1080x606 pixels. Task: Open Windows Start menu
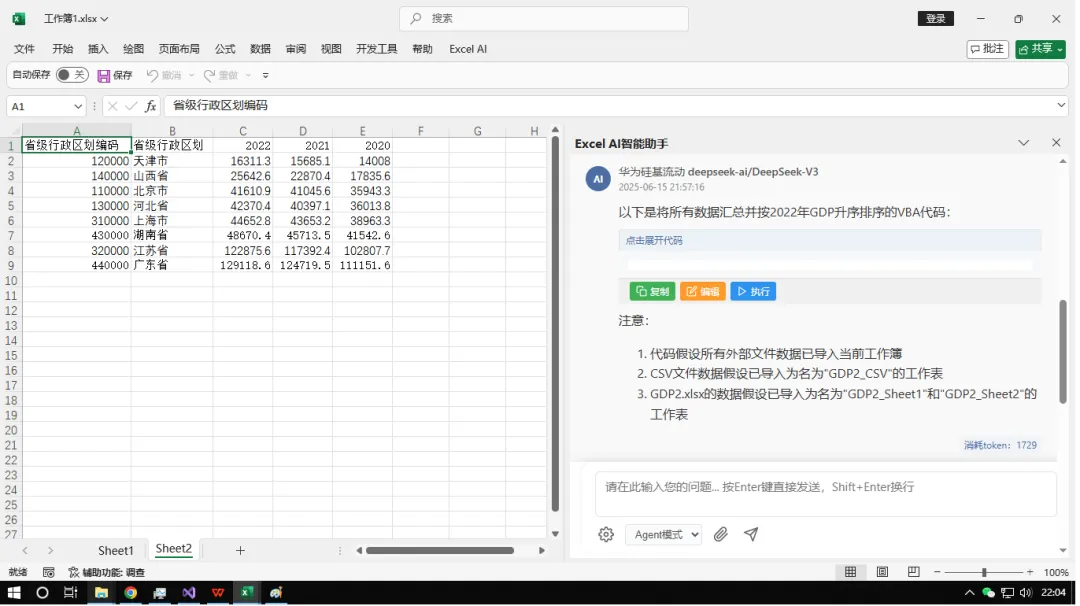[13, 593]
